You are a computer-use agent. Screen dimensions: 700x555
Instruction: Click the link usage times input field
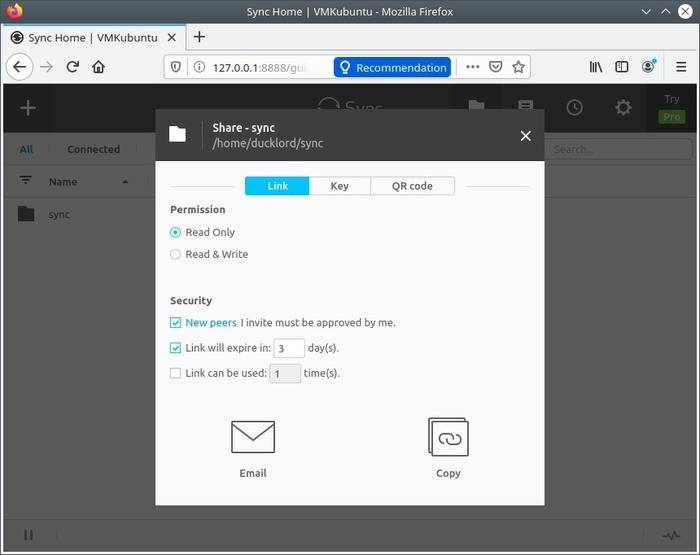(285, 373)
